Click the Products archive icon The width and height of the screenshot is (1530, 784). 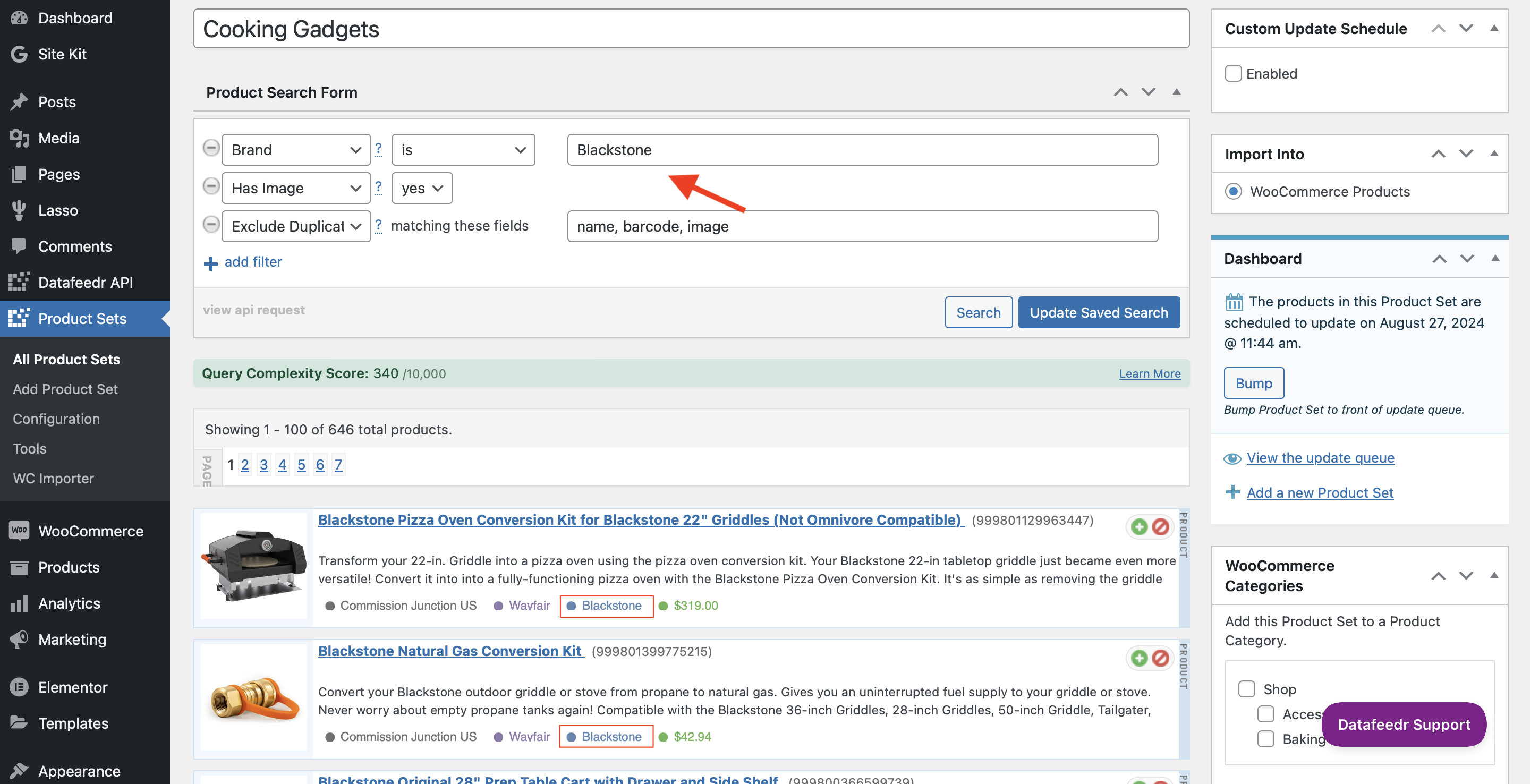click(x=19, y=567)
